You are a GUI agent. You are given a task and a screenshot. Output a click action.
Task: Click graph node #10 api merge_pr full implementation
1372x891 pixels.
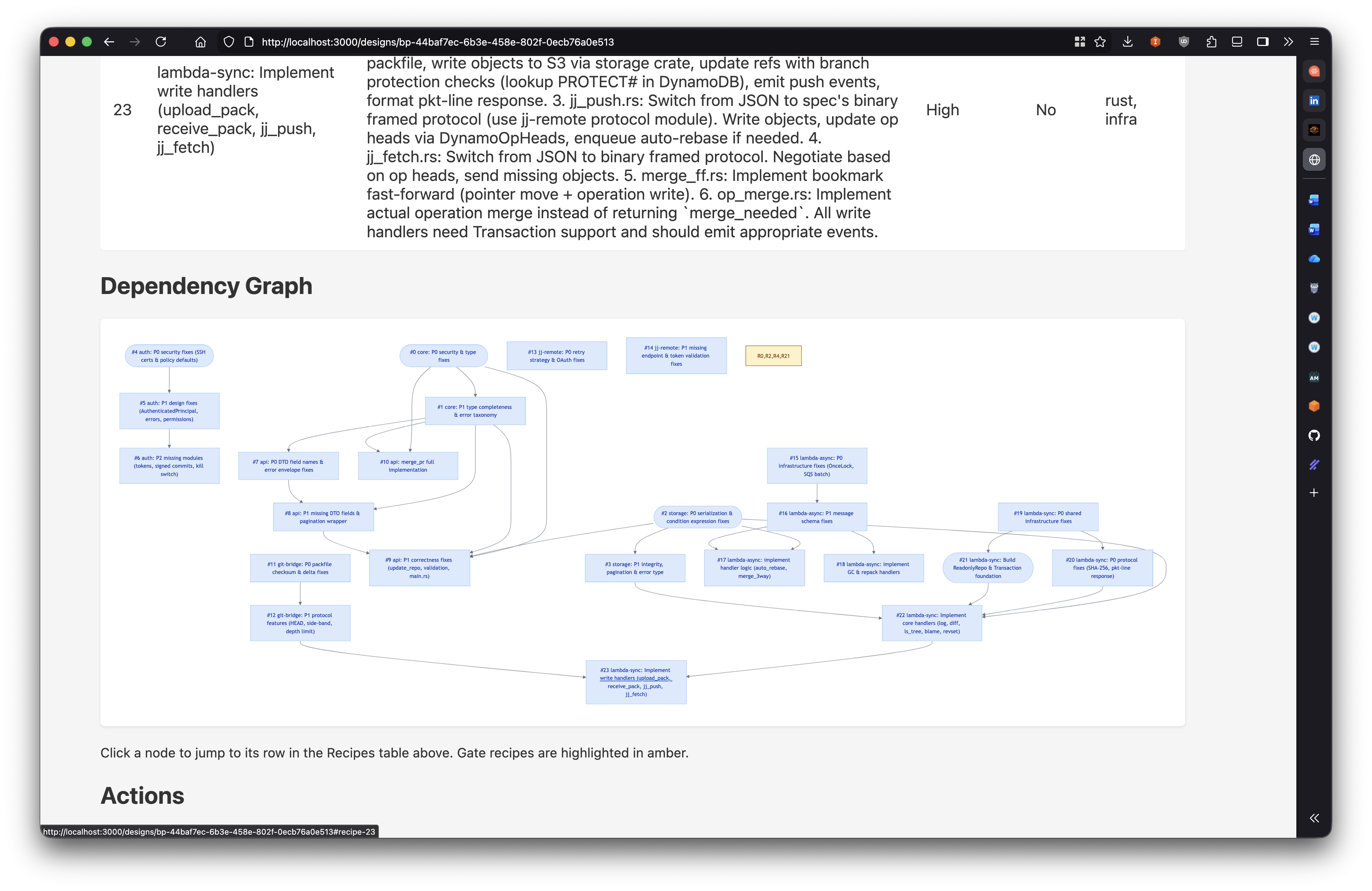[408, 466]
